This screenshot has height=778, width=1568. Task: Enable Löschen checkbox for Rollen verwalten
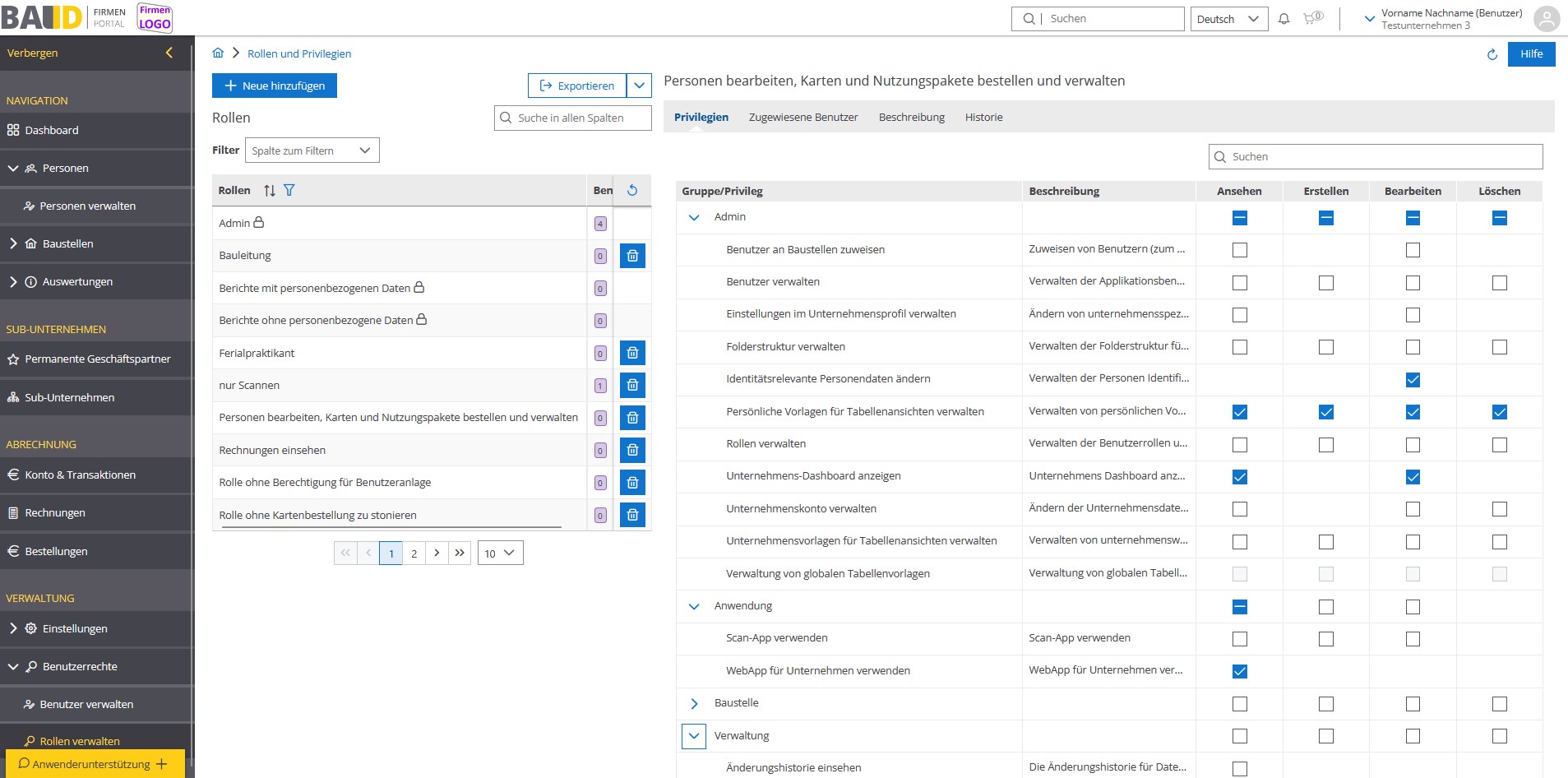click(x=1499, y=445)
